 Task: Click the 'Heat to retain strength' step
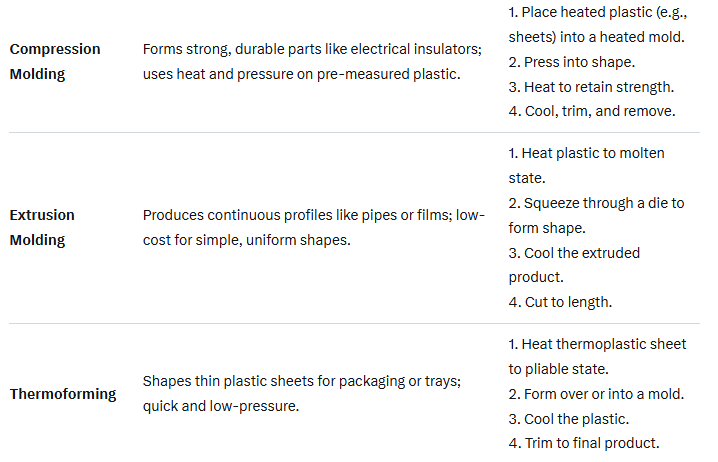coord(590,86)
